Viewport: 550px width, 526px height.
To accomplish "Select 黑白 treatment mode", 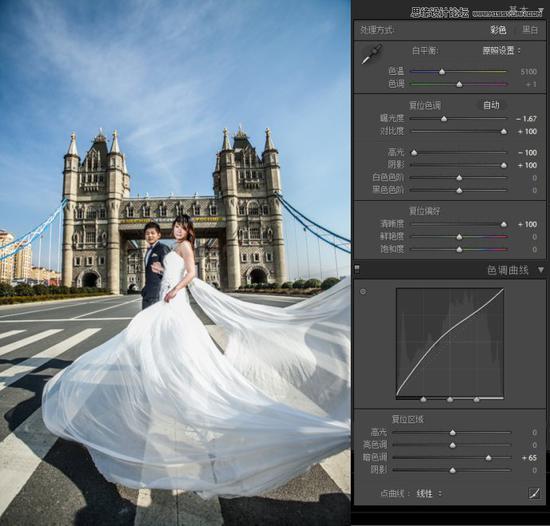I will point(530,30).
